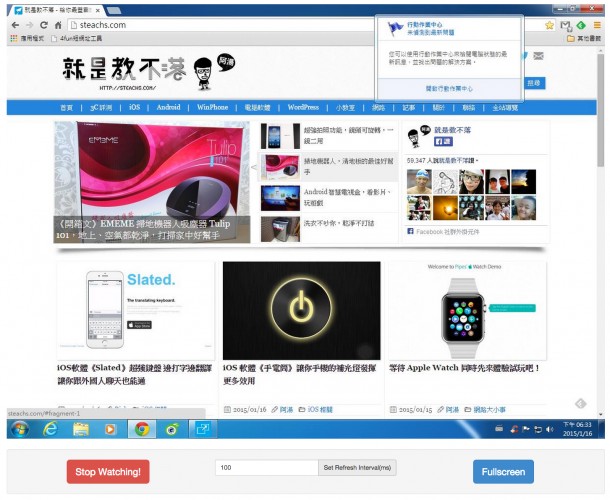The image size is (610, 500).
Task: Click the blue remote window taskbar icon
Action: (x=203, y=429)
